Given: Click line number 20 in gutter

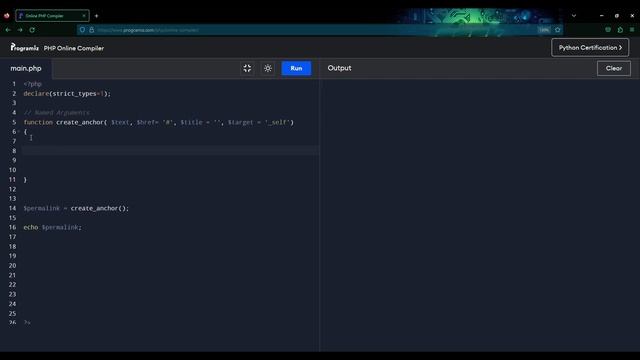Looking at the screenshot, I should [x=13, y=266].
